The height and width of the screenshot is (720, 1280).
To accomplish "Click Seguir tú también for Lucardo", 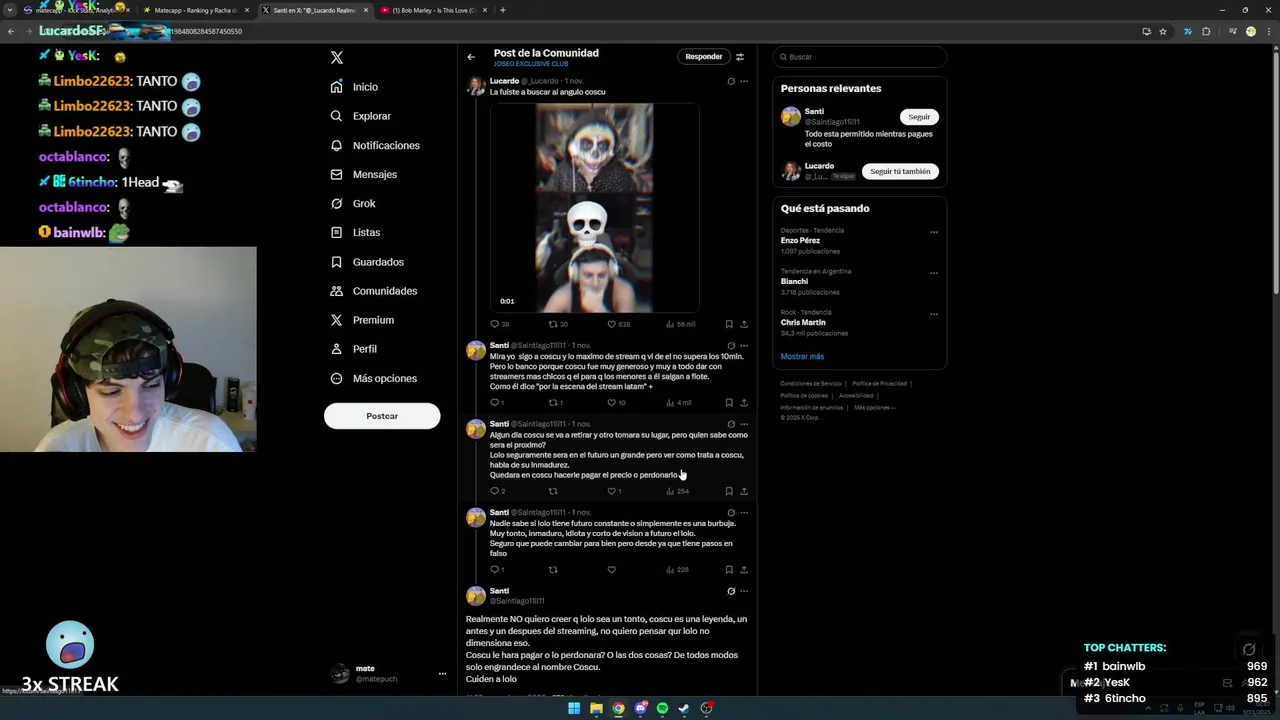I will 900,171.
